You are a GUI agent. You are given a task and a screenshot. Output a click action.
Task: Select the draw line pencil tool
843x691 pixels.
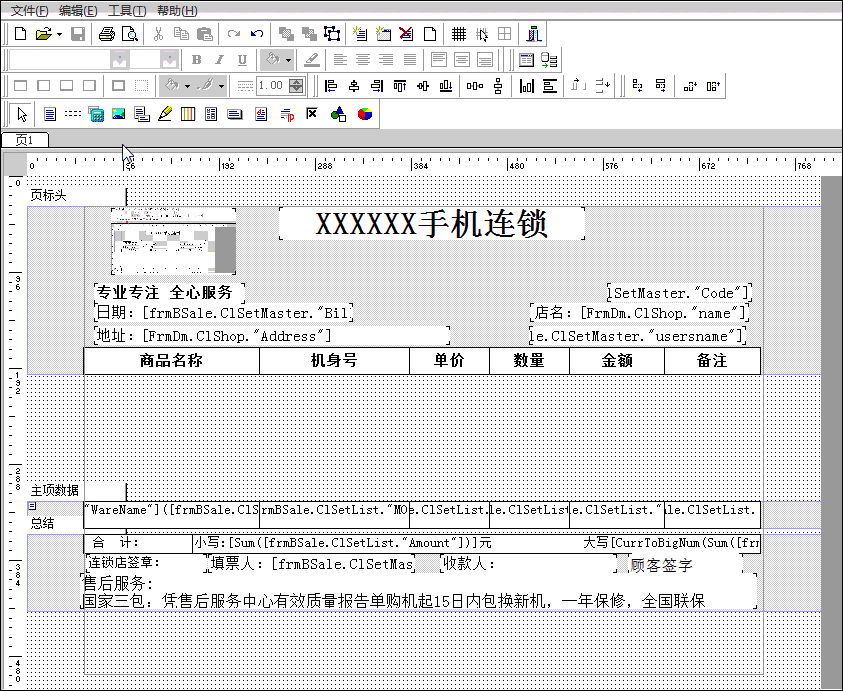click(x=165, y=114)
